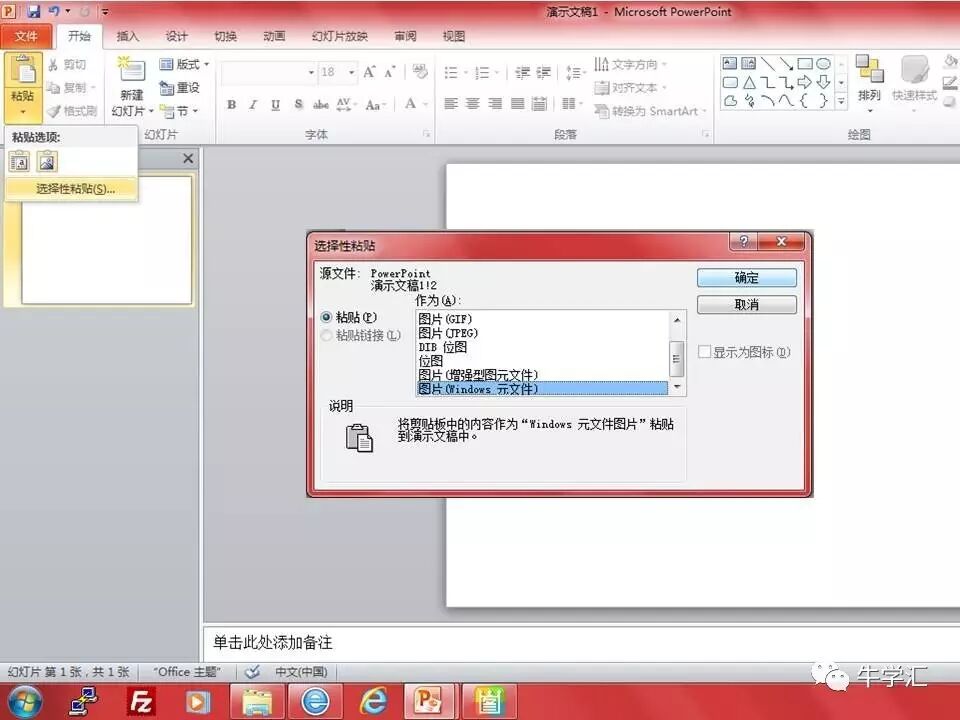Clear all formatting icon
This screenshot has height=720, width=960.
pyautogui.click(x=420, y=72)
